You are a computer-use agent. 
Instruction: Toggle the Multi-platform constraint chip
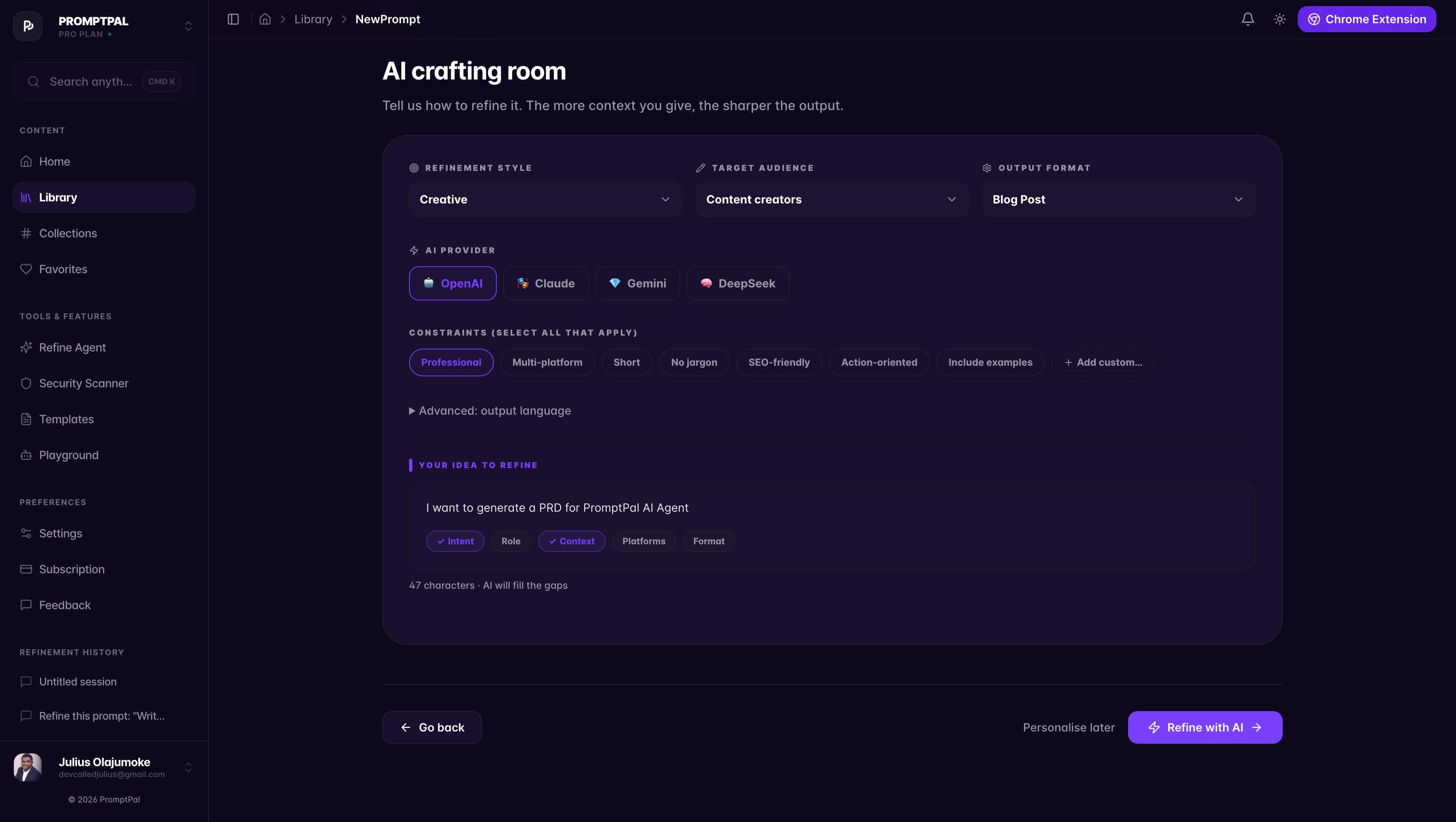(547, 362)
